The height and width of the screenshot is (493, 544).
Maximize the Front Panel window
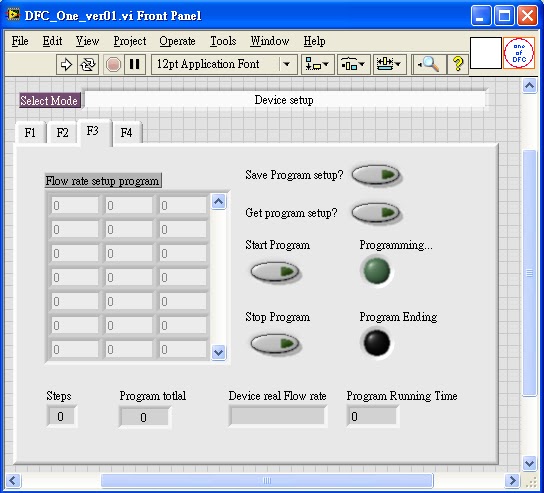504,16
